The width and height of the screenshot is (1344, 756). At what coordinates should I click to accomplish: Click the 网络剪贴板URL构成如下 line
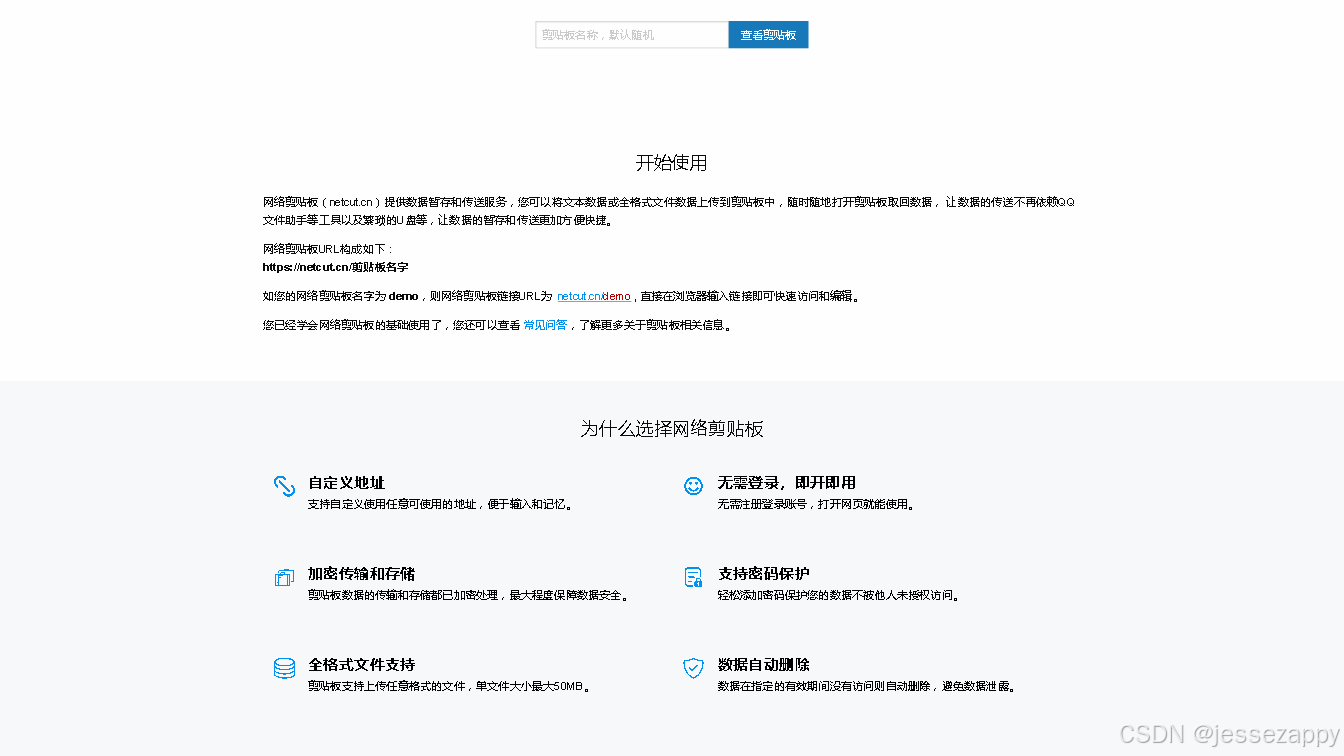click(x=329, y=249)
